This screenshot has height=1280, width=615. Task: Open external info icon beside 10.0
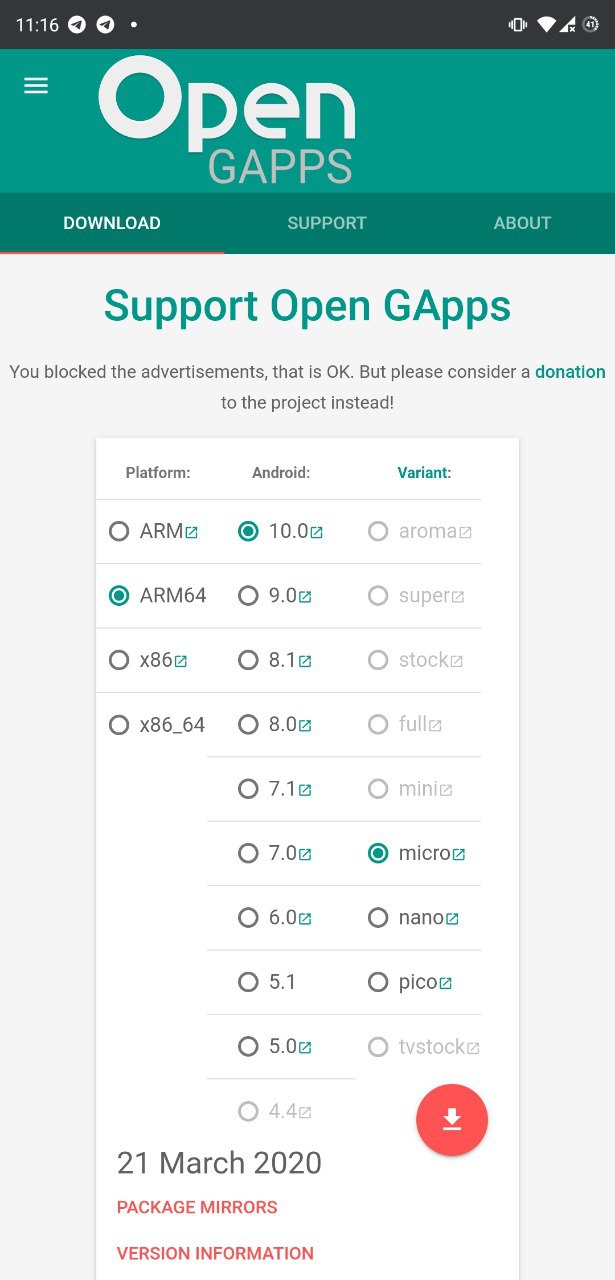317,533
